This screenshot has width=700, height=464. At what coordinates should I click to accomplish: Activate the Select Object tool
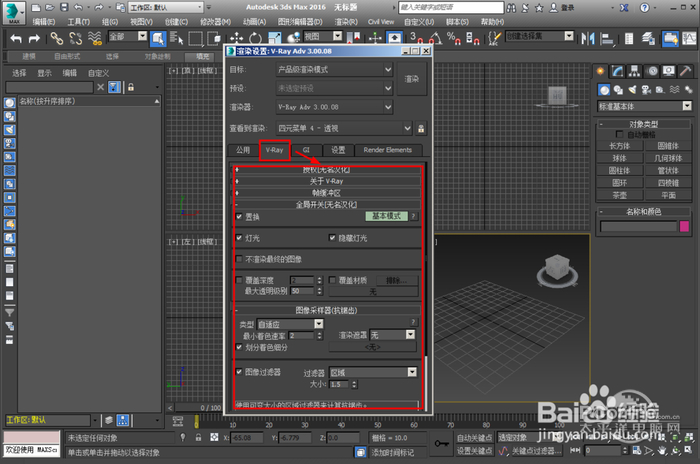[x=158, y=38]
